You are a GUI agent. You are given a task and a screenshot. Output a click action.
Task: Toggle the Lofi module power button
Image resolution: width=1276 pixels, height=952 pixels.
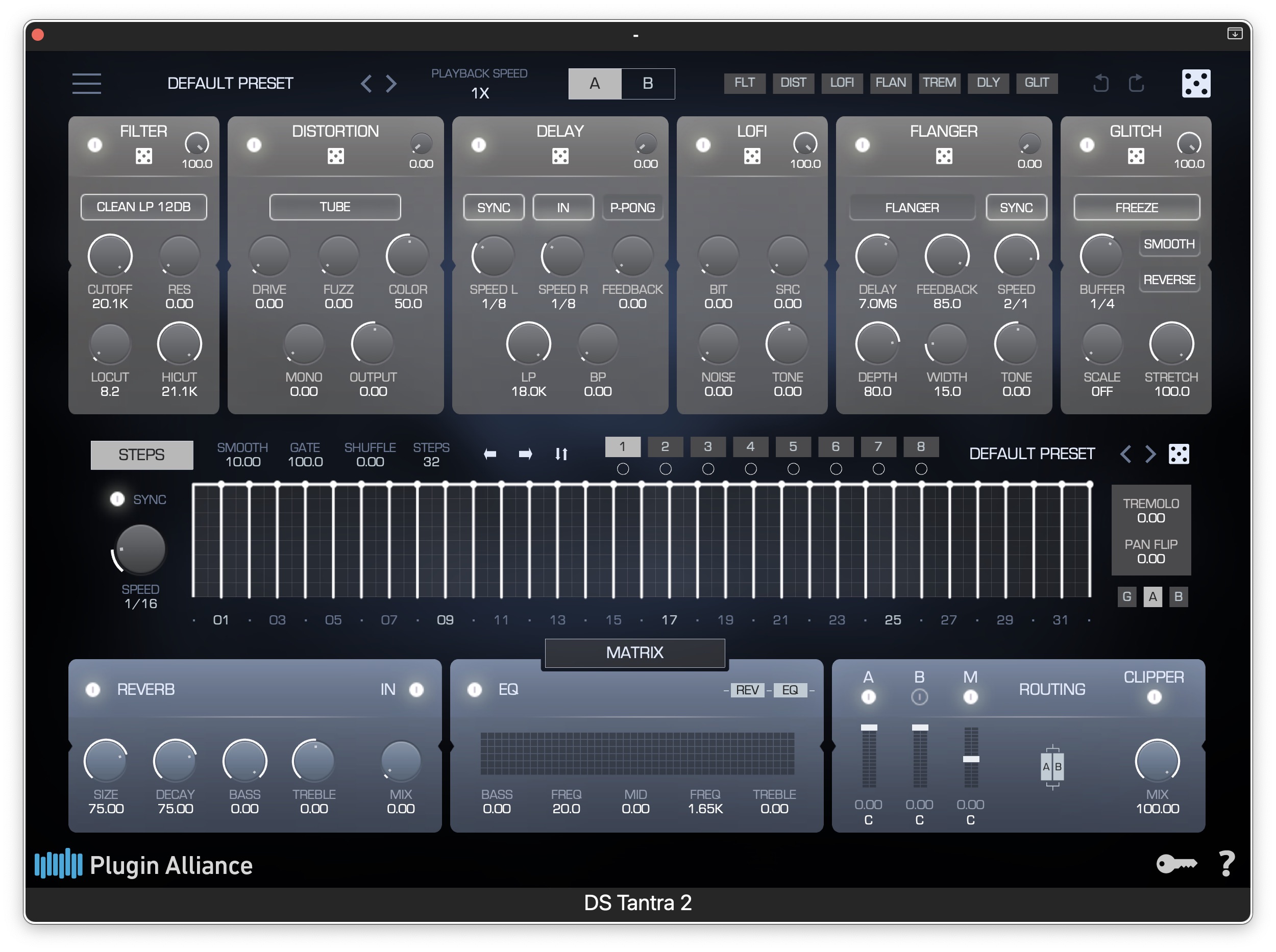point(703,145)
